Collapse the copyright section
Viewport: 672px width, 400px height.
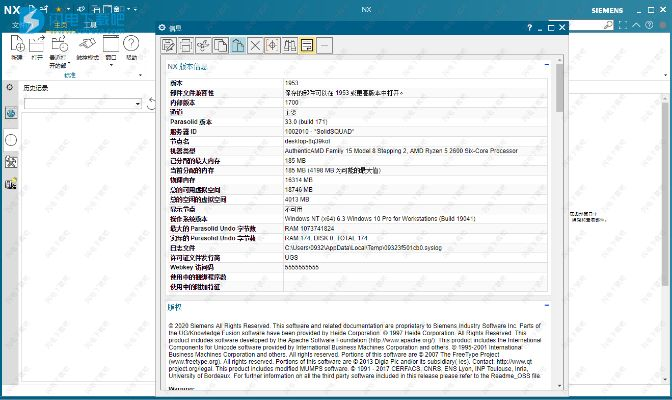[546, 305]
